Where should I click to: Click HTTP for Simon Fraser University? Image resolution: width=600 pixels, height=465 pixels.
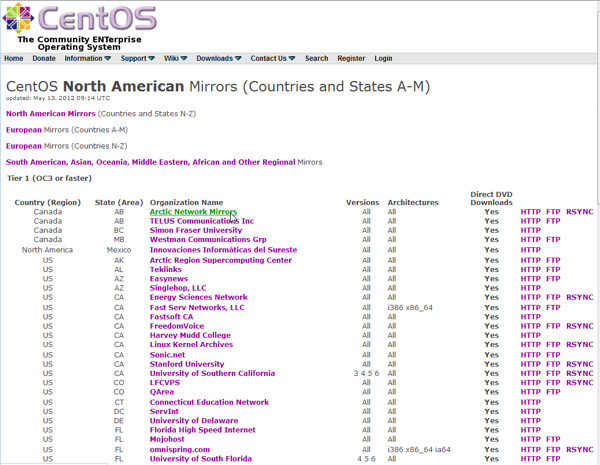pyautogui.click(x=530, y=230)
